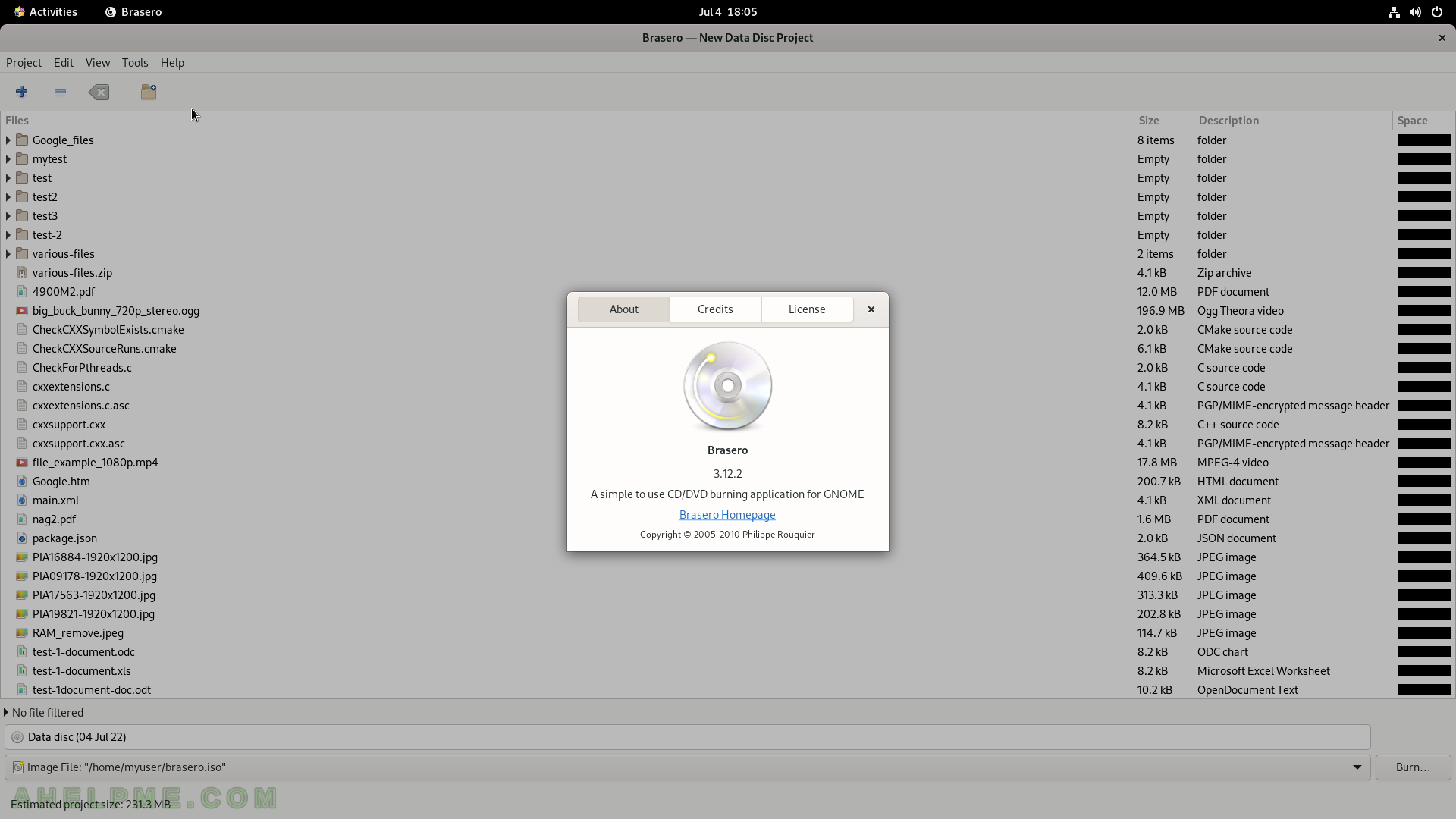Select cxxextensions.c.asc file row
Viewport: 1456px width, 819px height.
727,405
